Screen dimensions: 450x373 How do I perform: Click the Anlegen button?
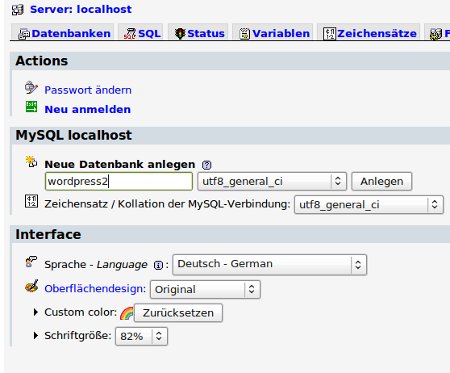pyautogui.click(x=382, y=181)
